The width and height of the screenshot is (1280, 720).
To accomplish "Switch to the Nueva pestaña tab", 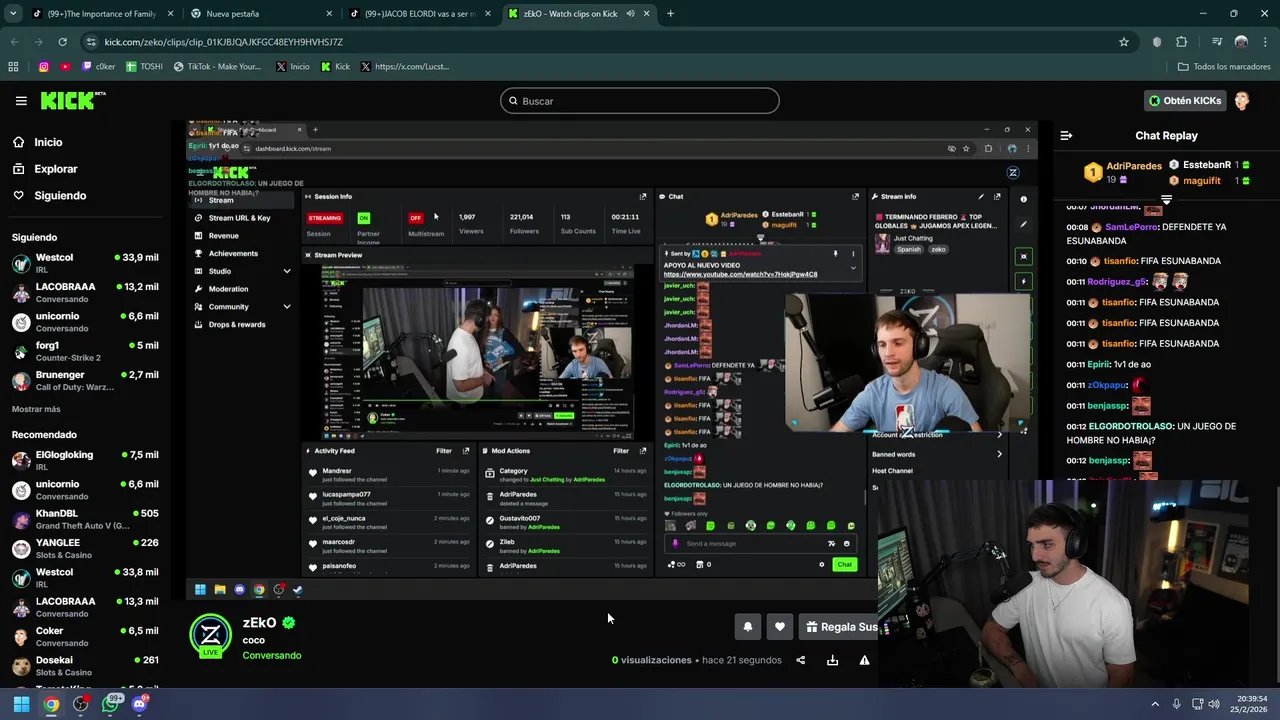I will click(260, 14).
